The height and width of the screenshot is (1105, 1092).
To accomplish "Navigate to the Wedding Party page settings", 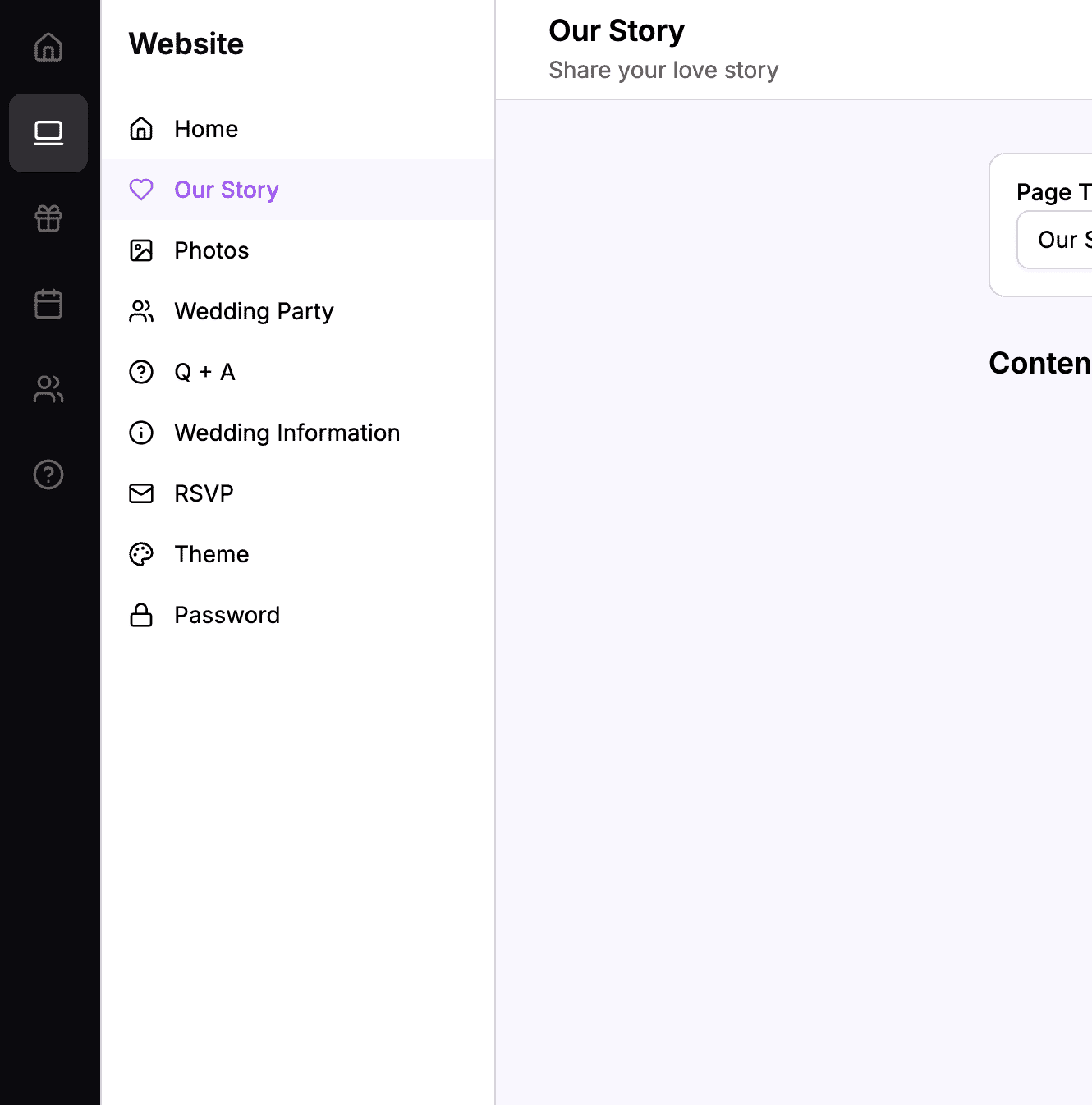I will (254, 311).
